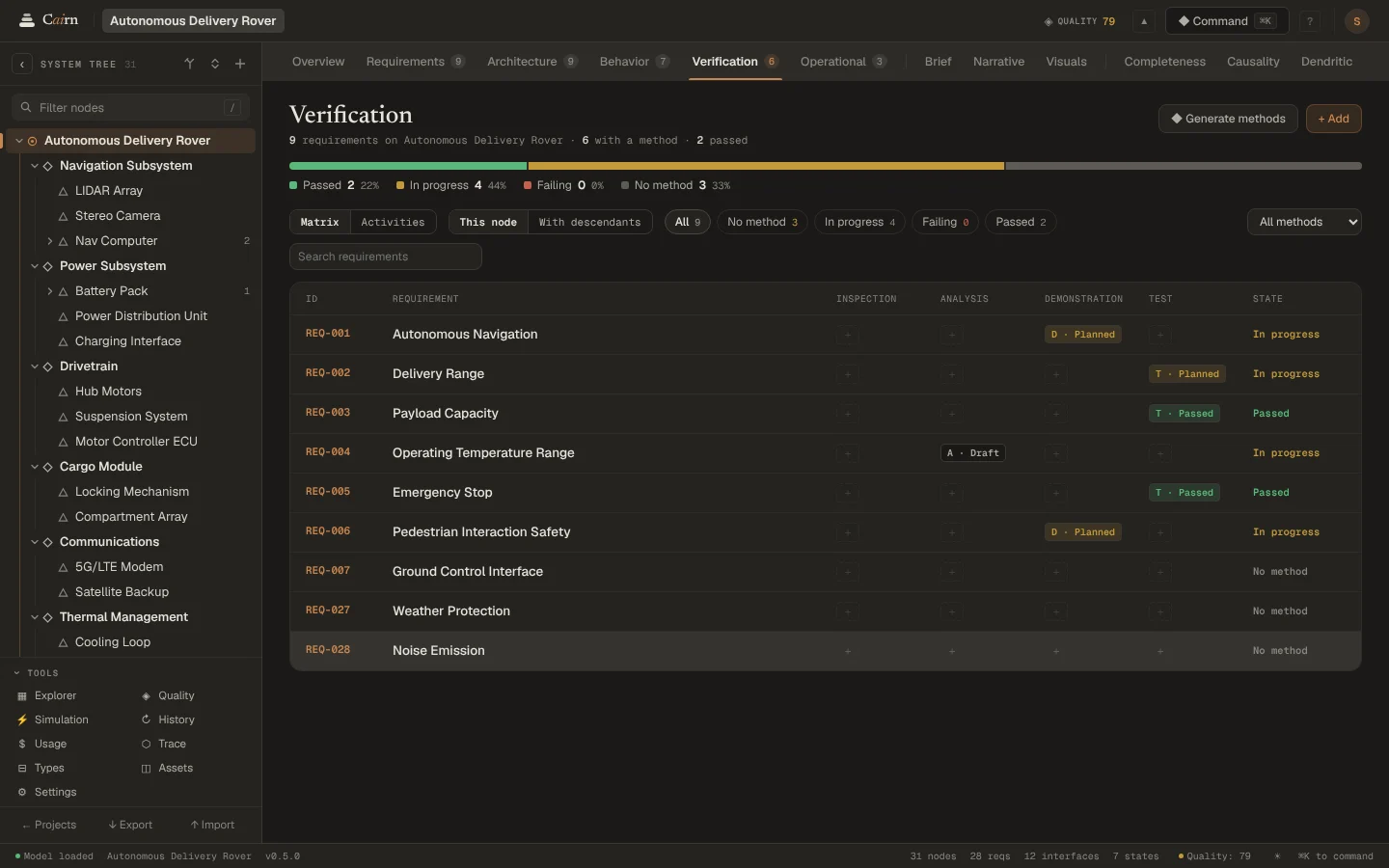Click Generate methods button
The width and height of the screenshot is (1389, 868).
tap(1227, 119)
